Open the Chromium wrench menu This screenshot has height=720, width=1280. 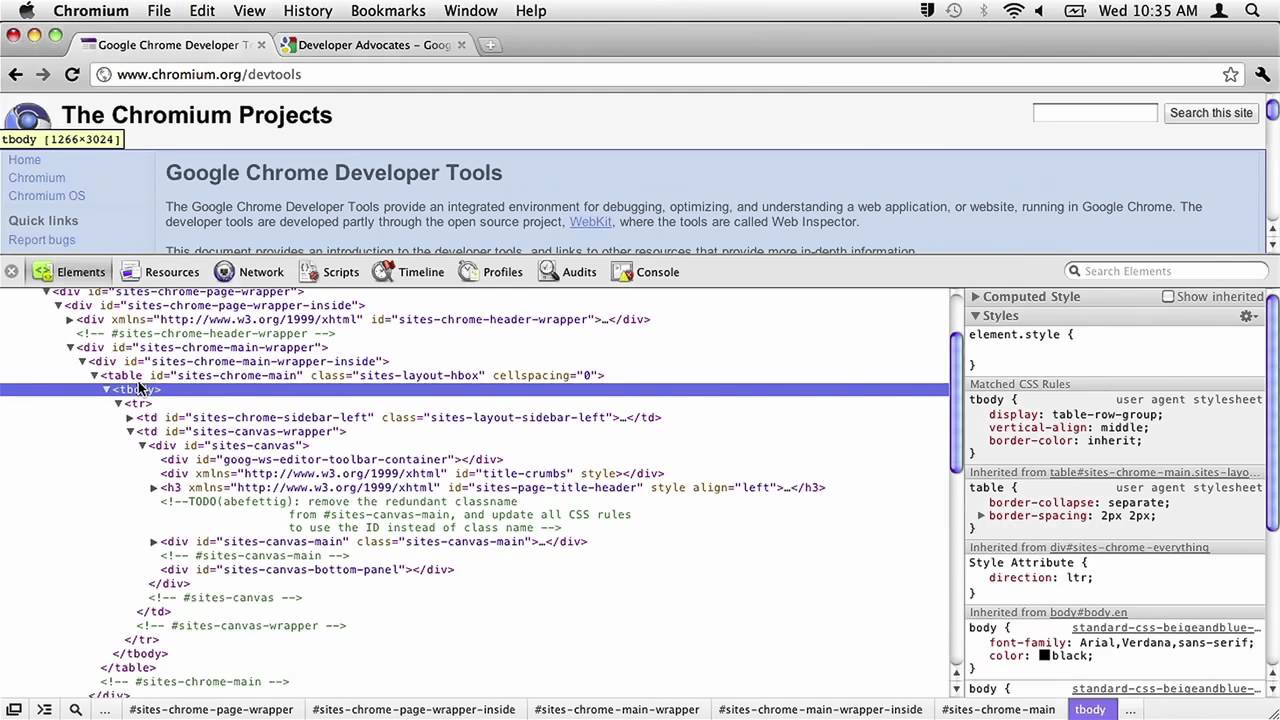click(1263, 74)
